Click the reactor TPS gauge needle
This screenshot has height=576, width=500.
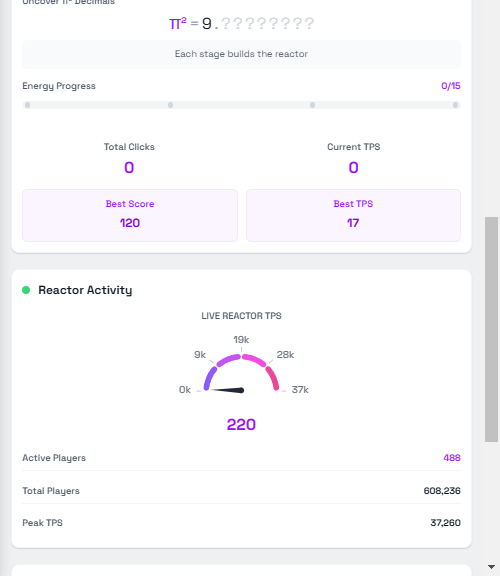(x=228, y=390)
